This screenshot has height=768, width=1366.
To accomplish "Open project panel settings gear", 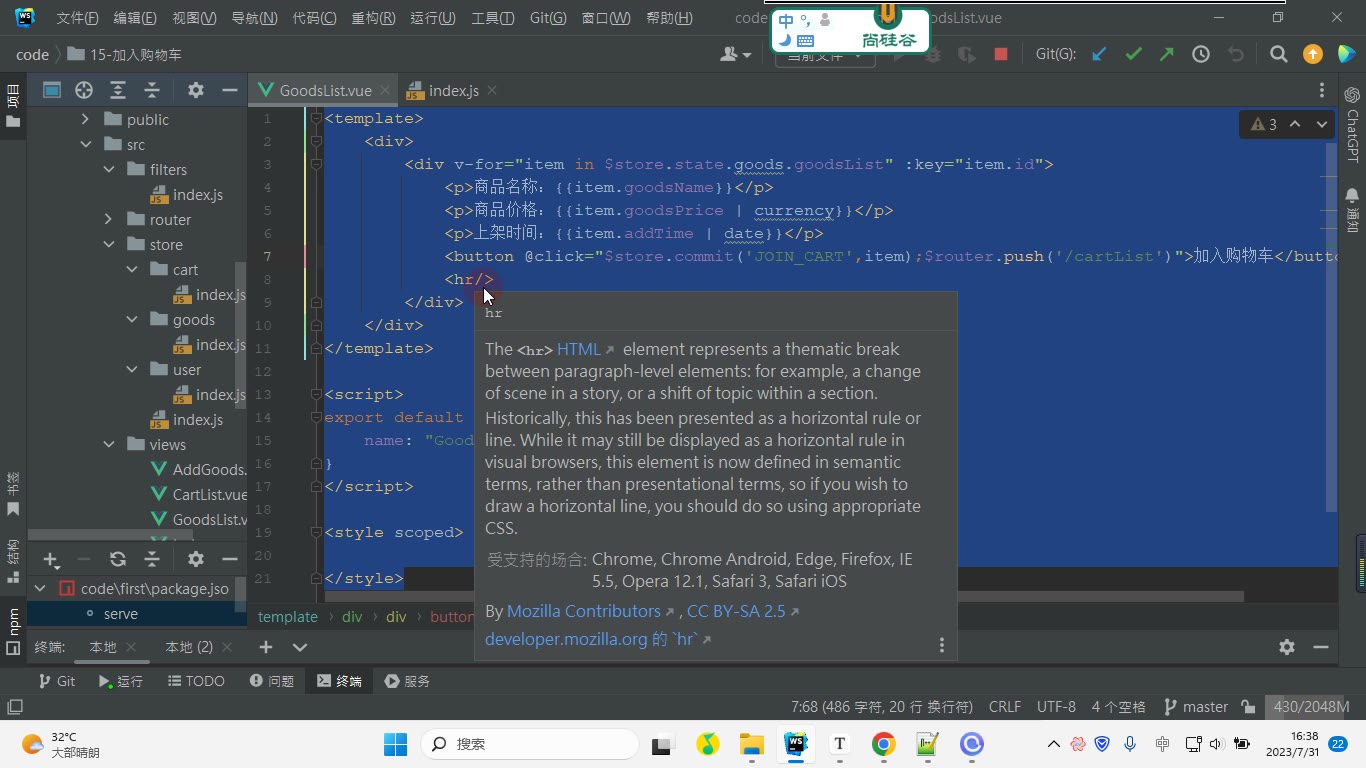I will click(196, 90).
